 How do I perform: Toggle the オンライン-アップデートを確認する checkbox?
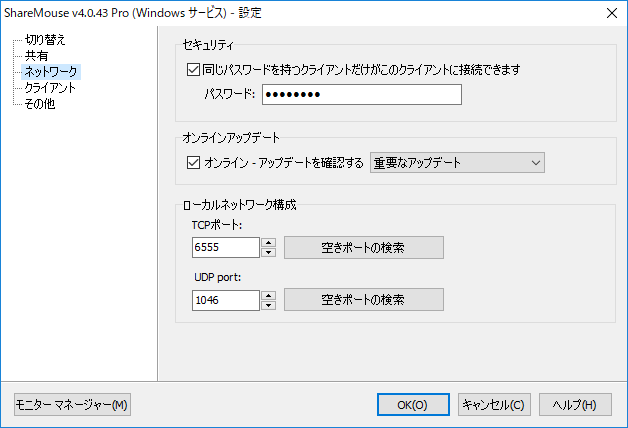click(193, 163)
